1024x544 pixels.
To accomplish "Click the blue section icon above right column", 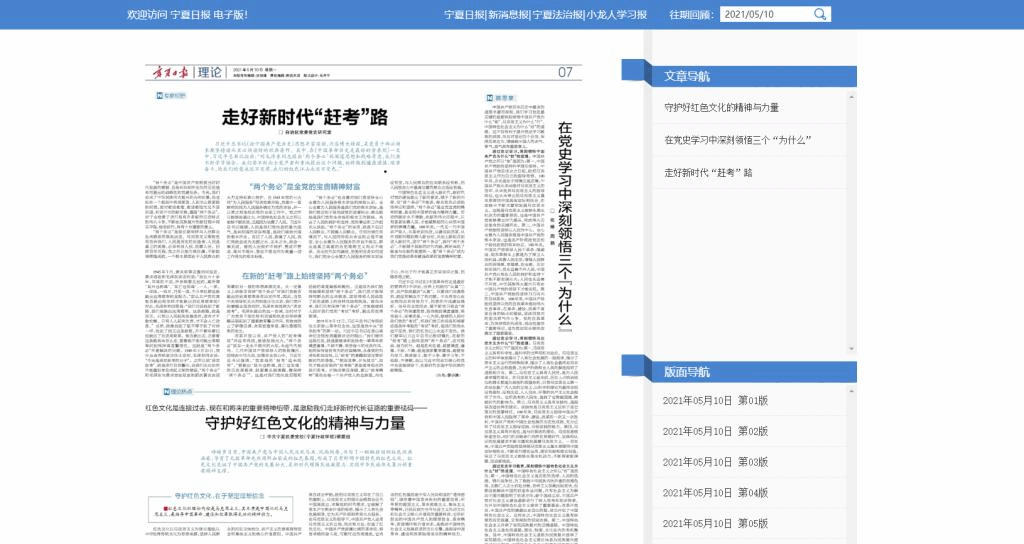I will pos(491,97).
